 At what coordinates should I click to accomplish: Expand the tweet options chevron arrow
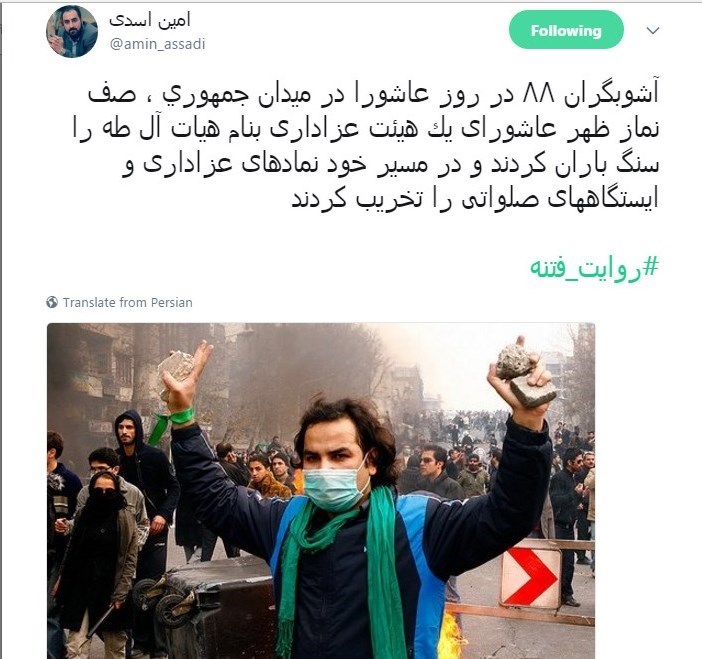click(x=653, y=30)
